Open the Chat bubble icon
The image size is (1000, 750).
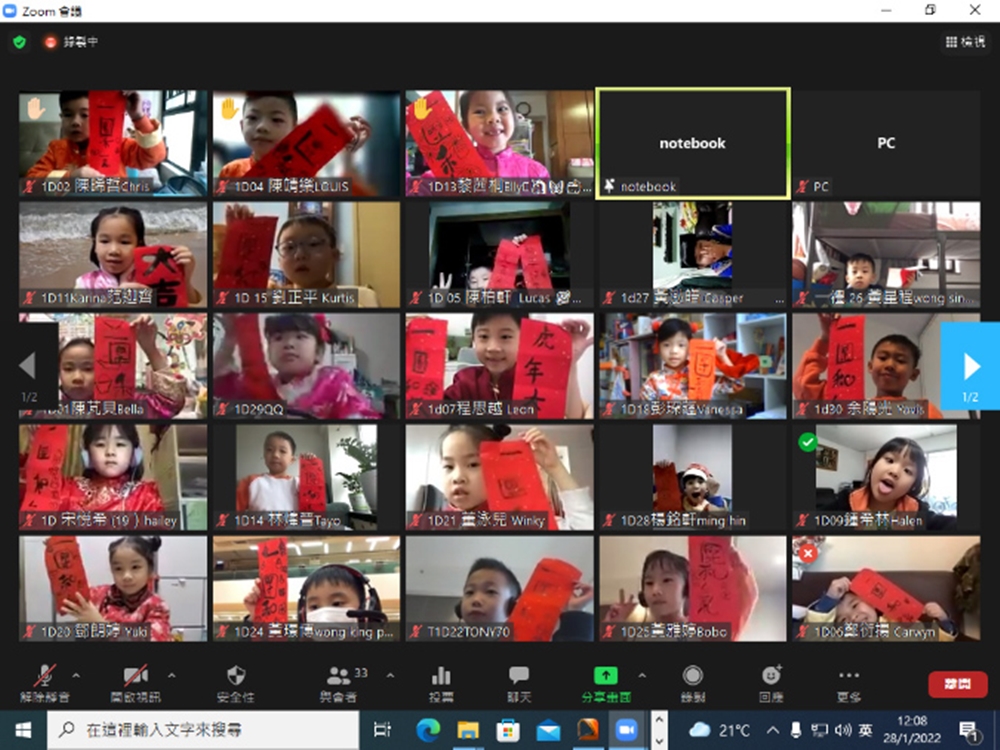(518, 682)
